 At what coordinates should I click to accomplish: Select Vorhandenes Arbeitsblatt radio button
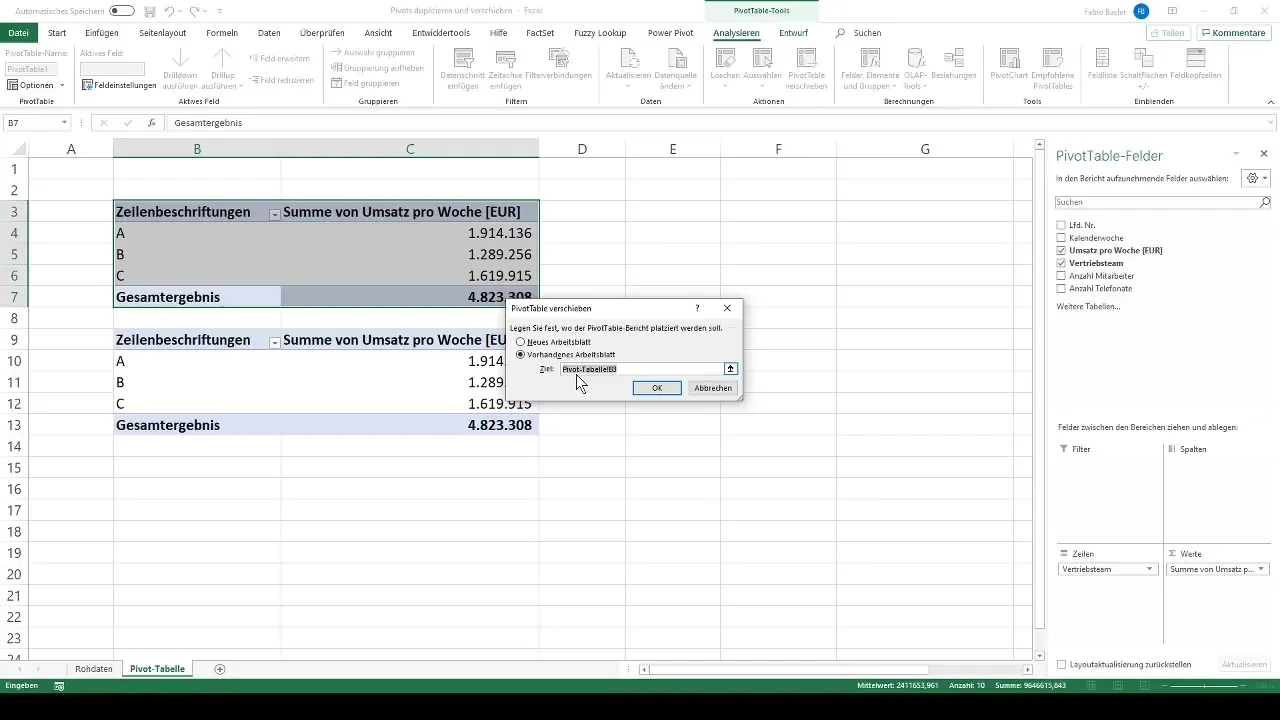520,355
